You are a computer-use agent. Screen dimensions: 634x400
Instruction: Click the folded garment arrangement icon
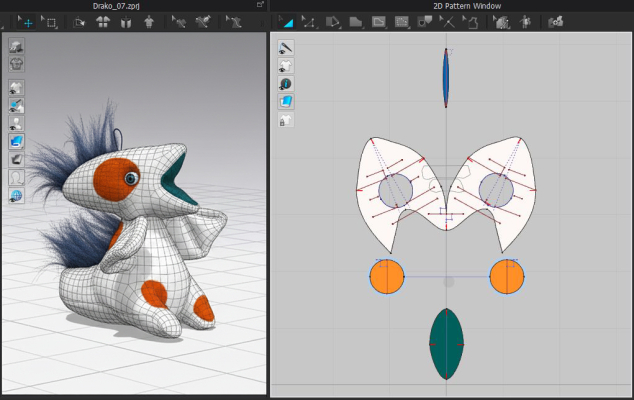click(x=126, y=22)
